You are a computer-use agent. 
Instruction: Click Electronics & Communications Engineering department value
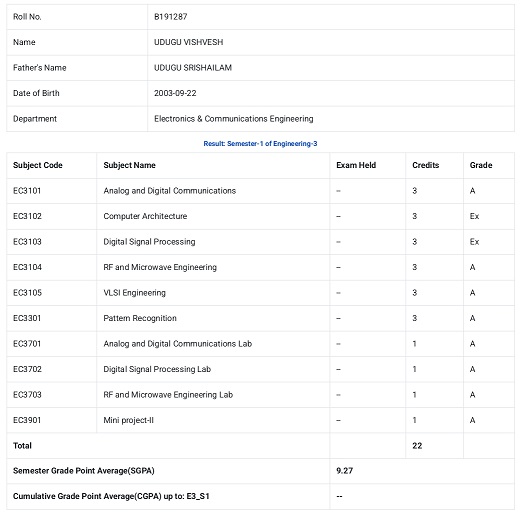[x=233, y=119]
